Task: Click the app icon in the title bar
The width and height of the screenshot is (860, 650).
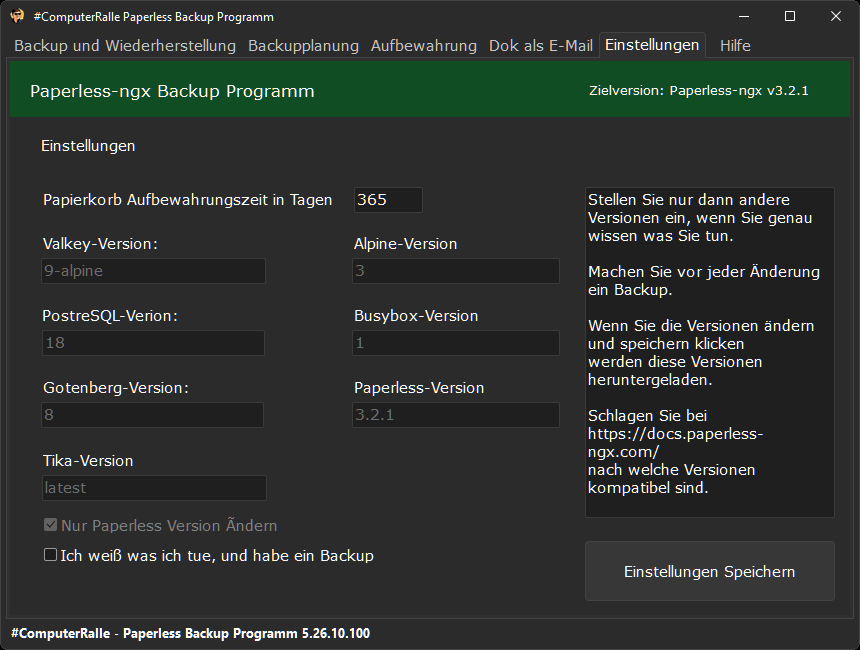Action: (x=17, y=16)
